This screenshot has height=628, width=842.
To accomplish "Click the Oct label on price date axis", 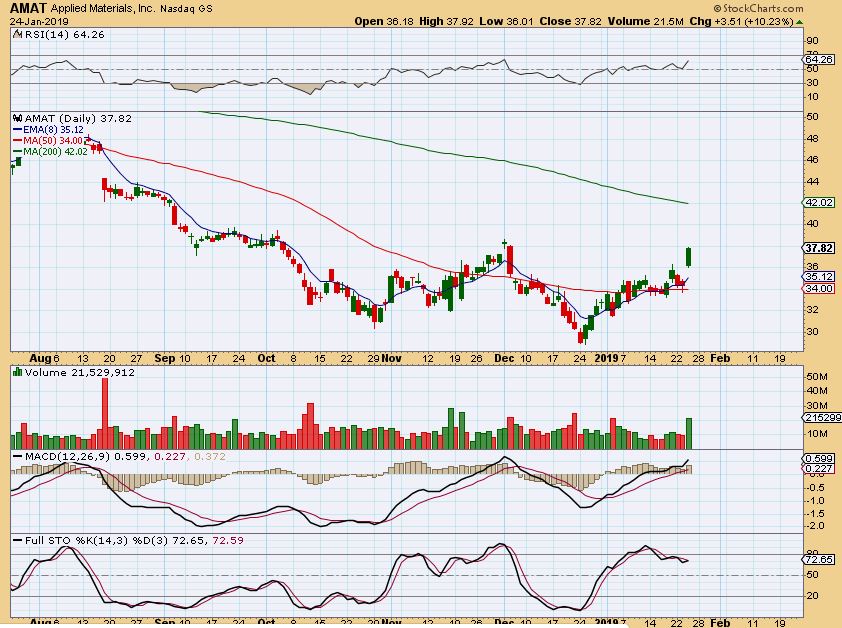I will pyautogui.click(x=266, y=358).
